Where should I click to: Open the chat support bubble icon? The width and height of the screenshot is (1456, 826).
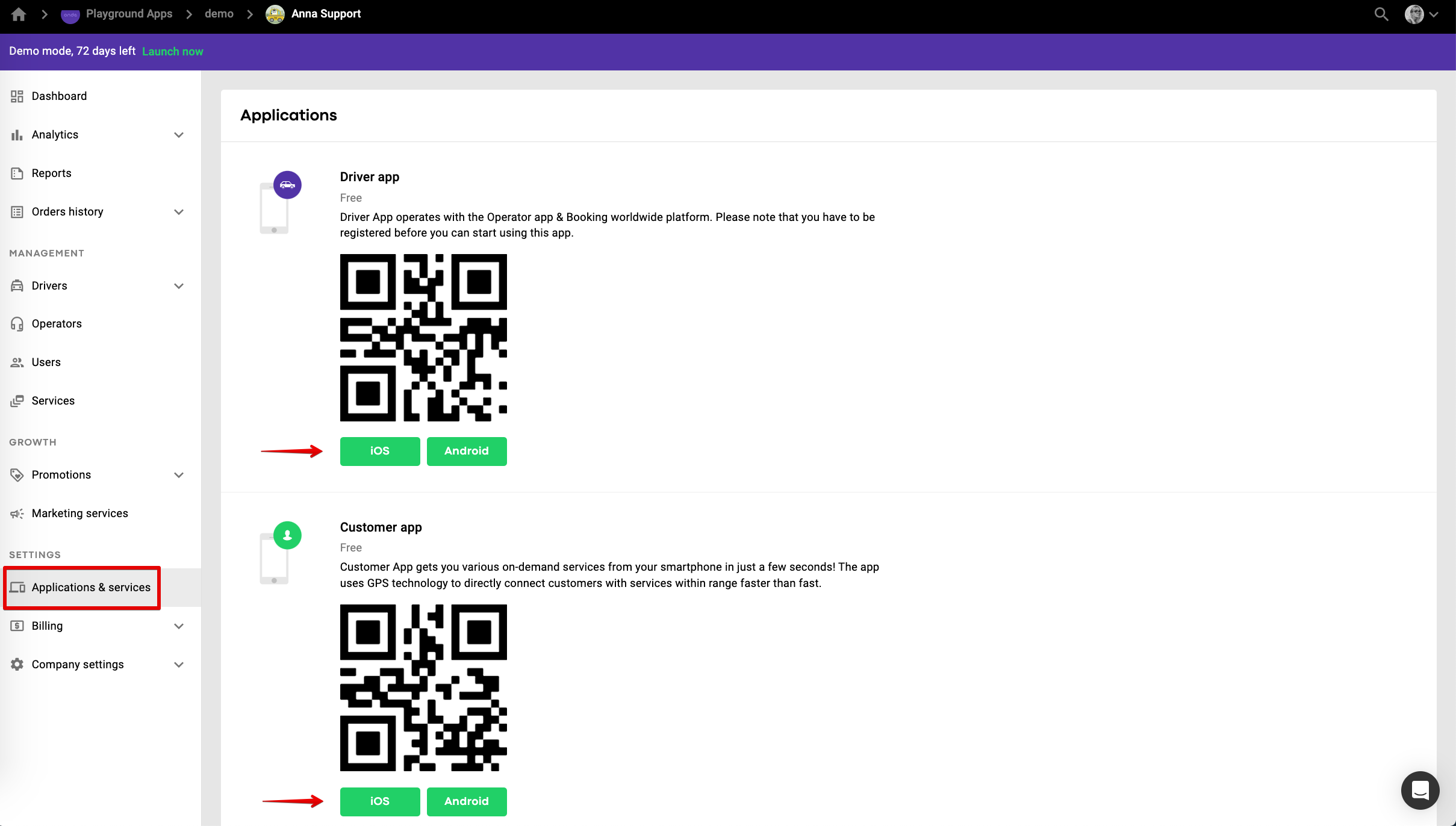1420,790
